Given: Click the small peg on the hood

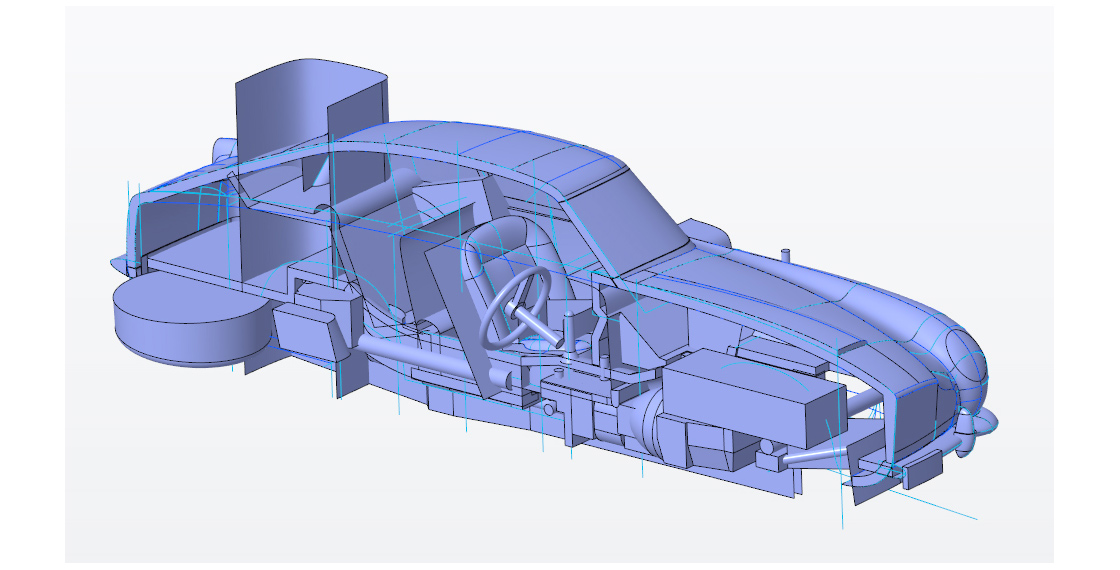Looking at the screenshot, I should tap(785, 255).
